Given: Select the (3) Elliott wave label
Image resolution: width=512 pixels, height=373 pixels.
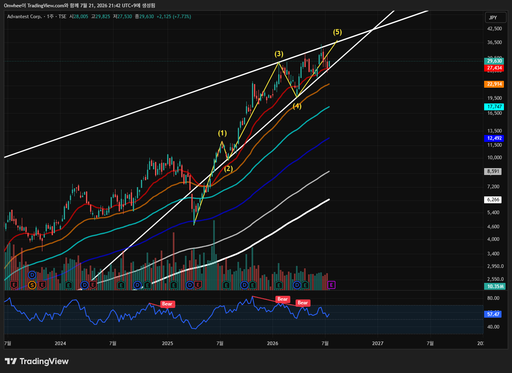Looking at the screenshot, I should 279,54.
